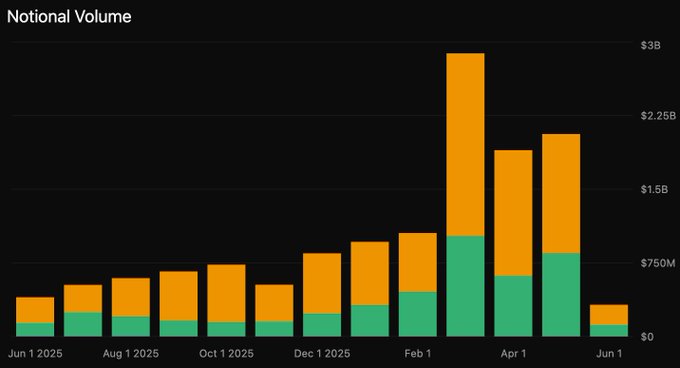Select green segment of the final Jun 1 bar
The image size is (680, 368).
click(609, 331)
